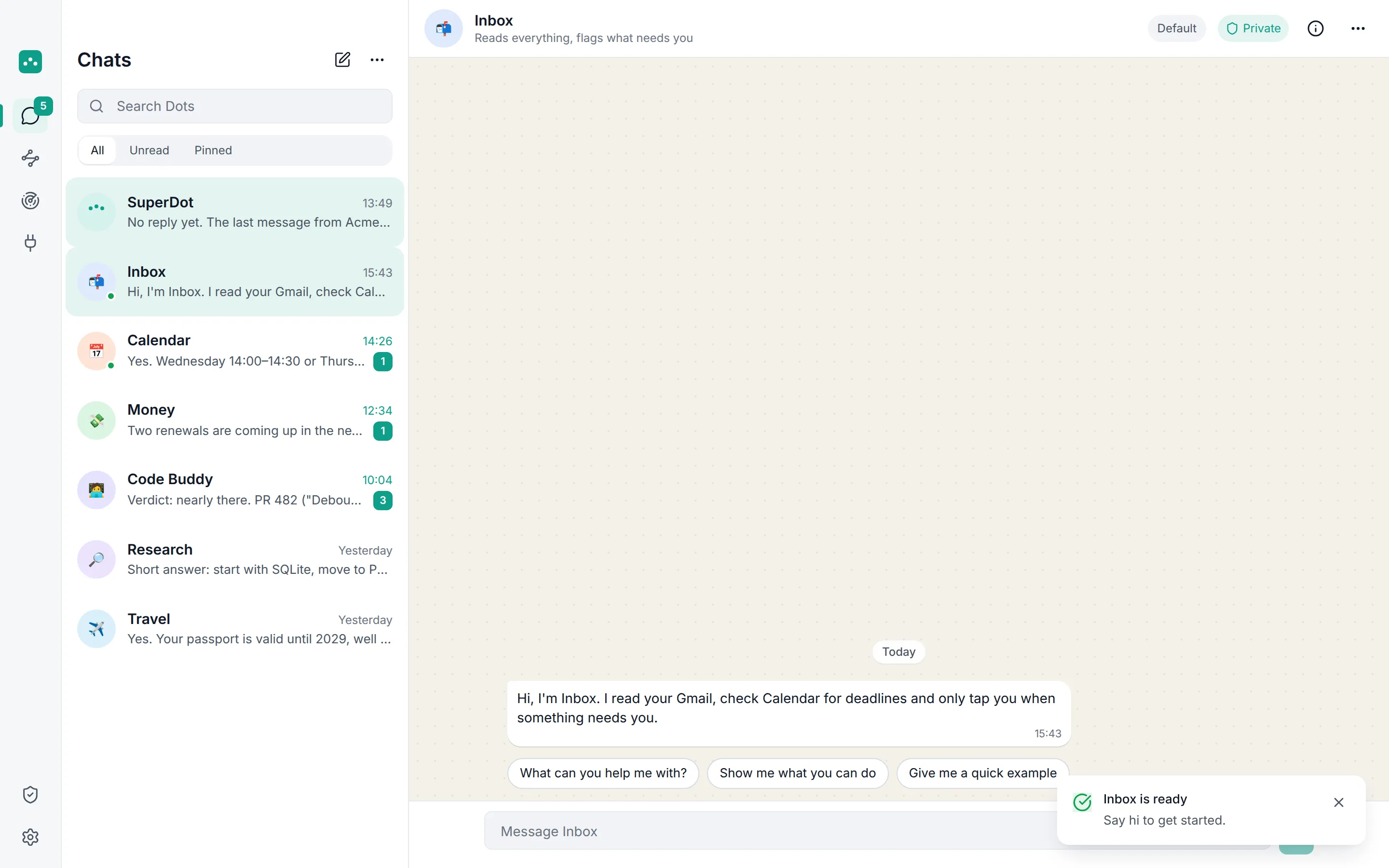Open the Default model selector chip
Viewport: 1389px width, 868px height.
1177,28
